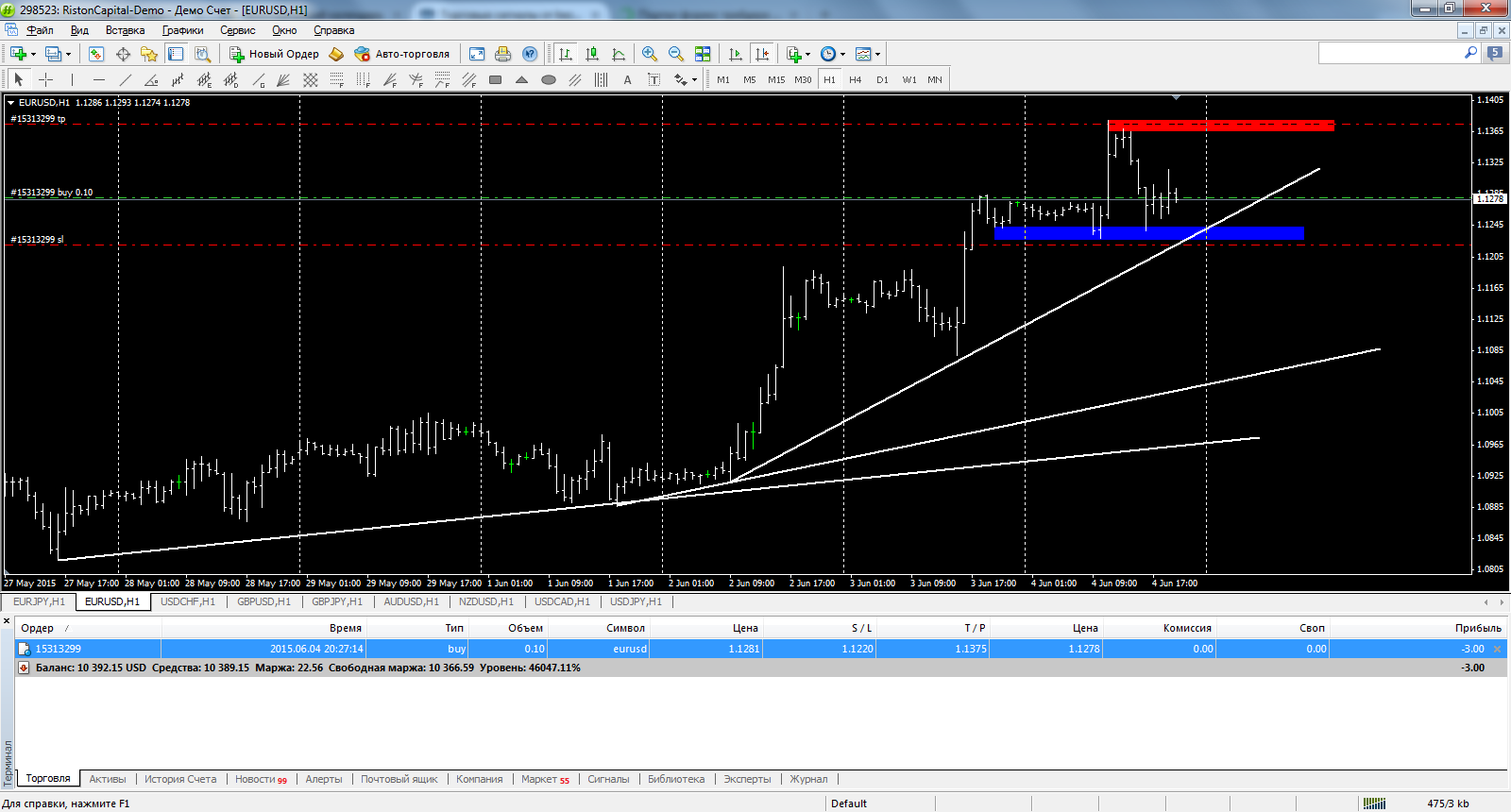Select the text label tool
The height and width of the screenshot is (812, 1511).
coord(654,79)
